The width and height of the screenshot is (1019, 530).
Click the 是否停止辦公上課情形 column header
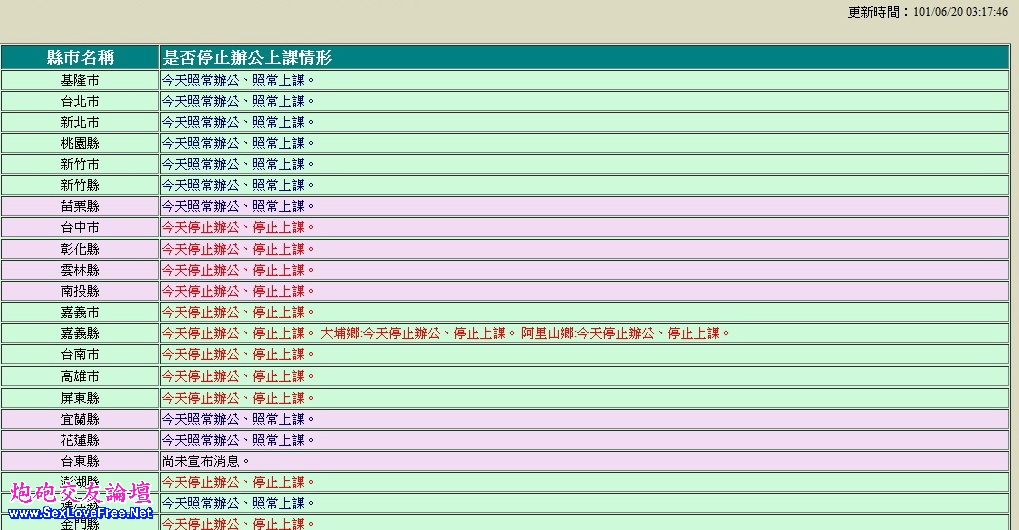tap(247, 57)
